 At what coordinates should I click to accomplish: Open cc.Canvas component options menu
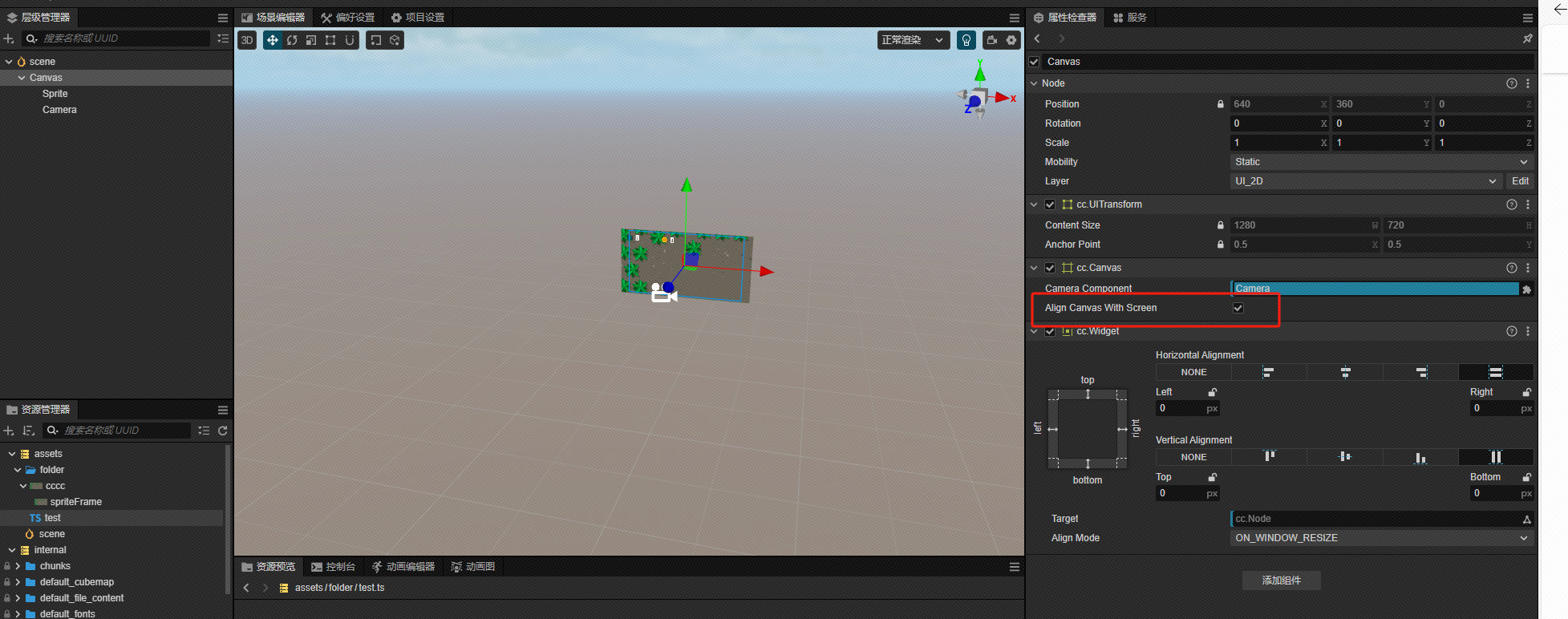click(x=1528, y=268)
